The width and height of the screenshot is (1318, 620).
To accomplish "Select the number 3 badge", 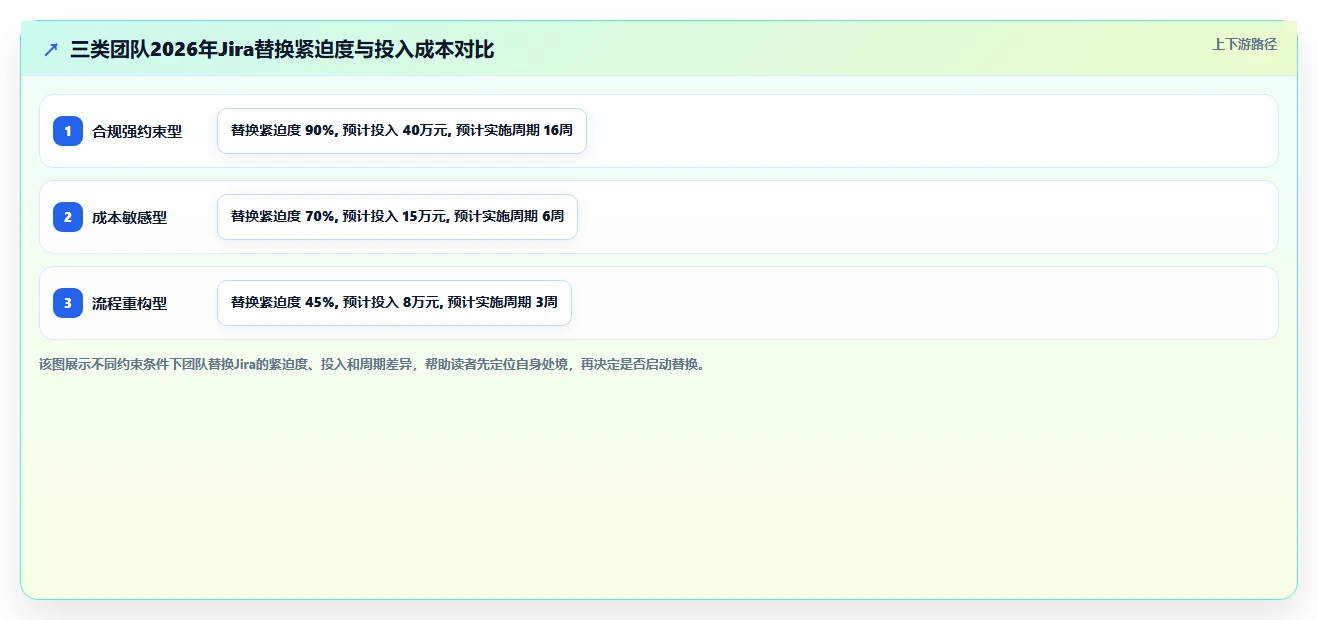I will pos(68,303).
